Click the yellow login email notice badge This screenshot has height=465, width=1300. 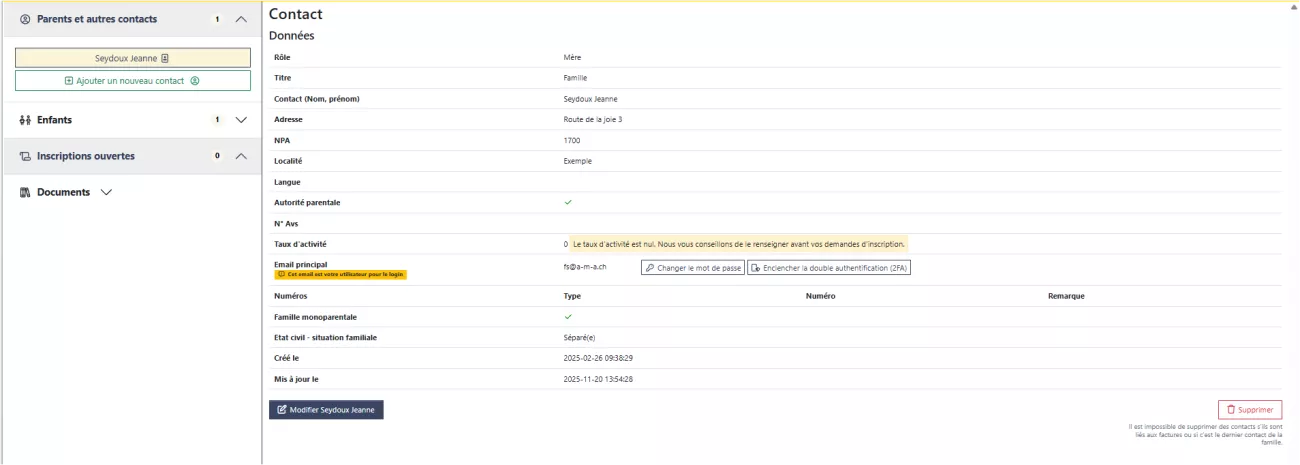click(x=340, y=274)
